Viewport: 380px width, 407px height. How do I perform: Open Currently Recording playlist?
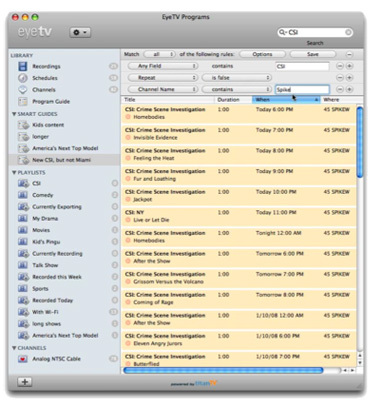click(x=50, y=254)
